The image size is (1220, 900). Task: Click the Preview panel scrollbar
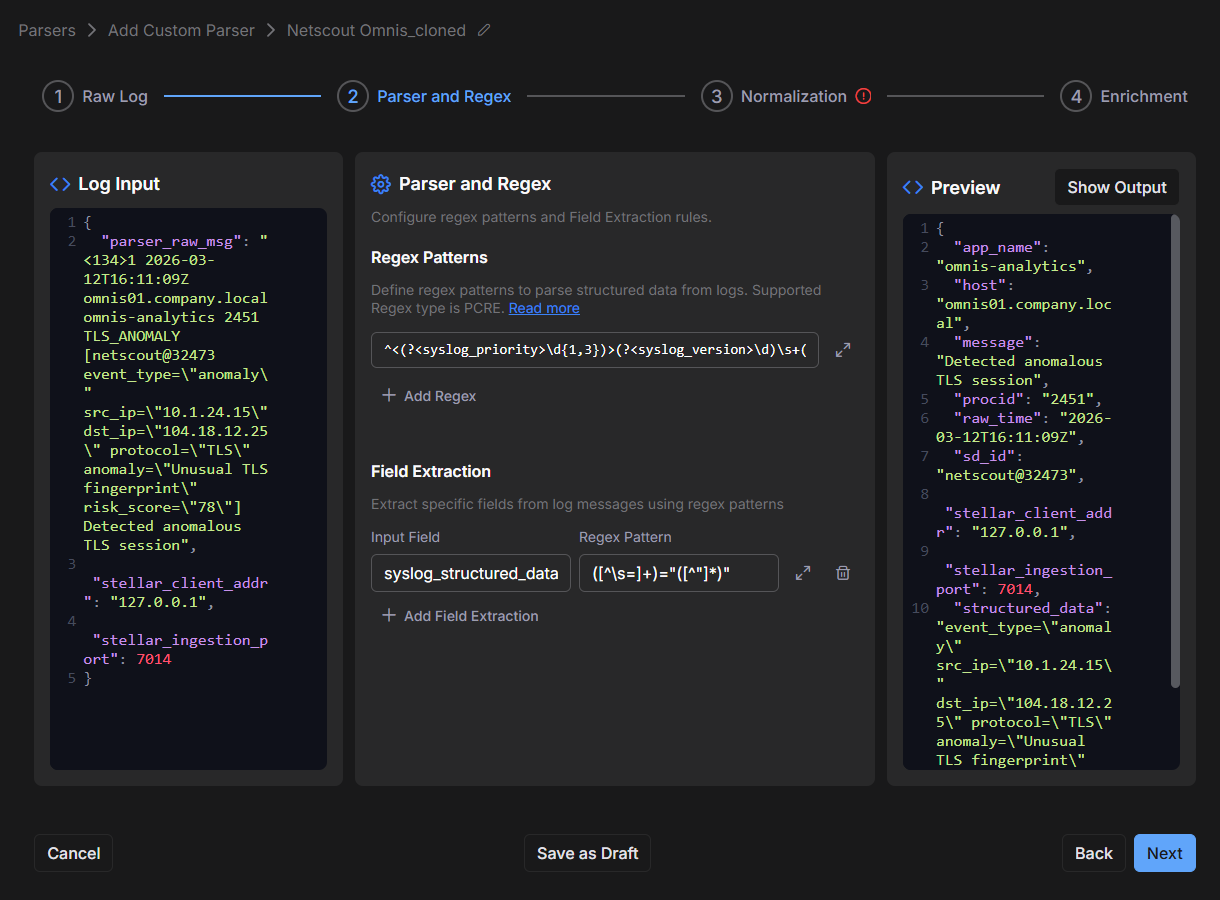click(1175, 450)
